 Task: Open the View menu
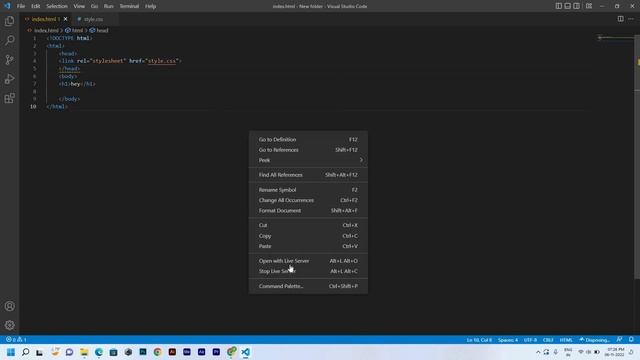point(79,6)
